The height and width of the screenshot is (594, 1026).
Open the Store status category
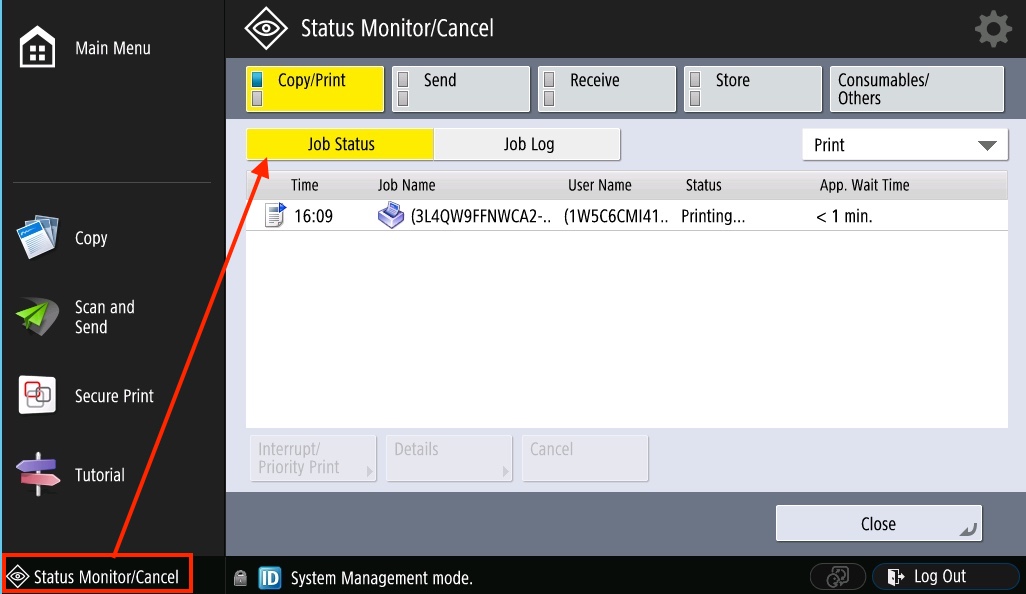pyautogui.click(x=753, y=89)
